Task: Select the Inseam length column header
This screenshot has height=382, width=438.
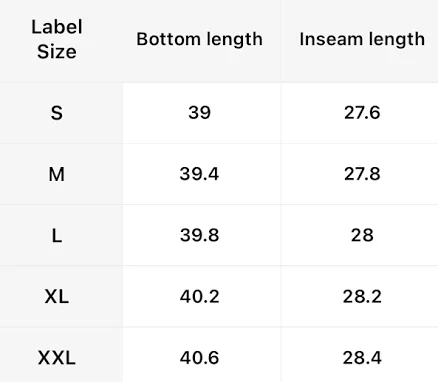Action: 362,39
